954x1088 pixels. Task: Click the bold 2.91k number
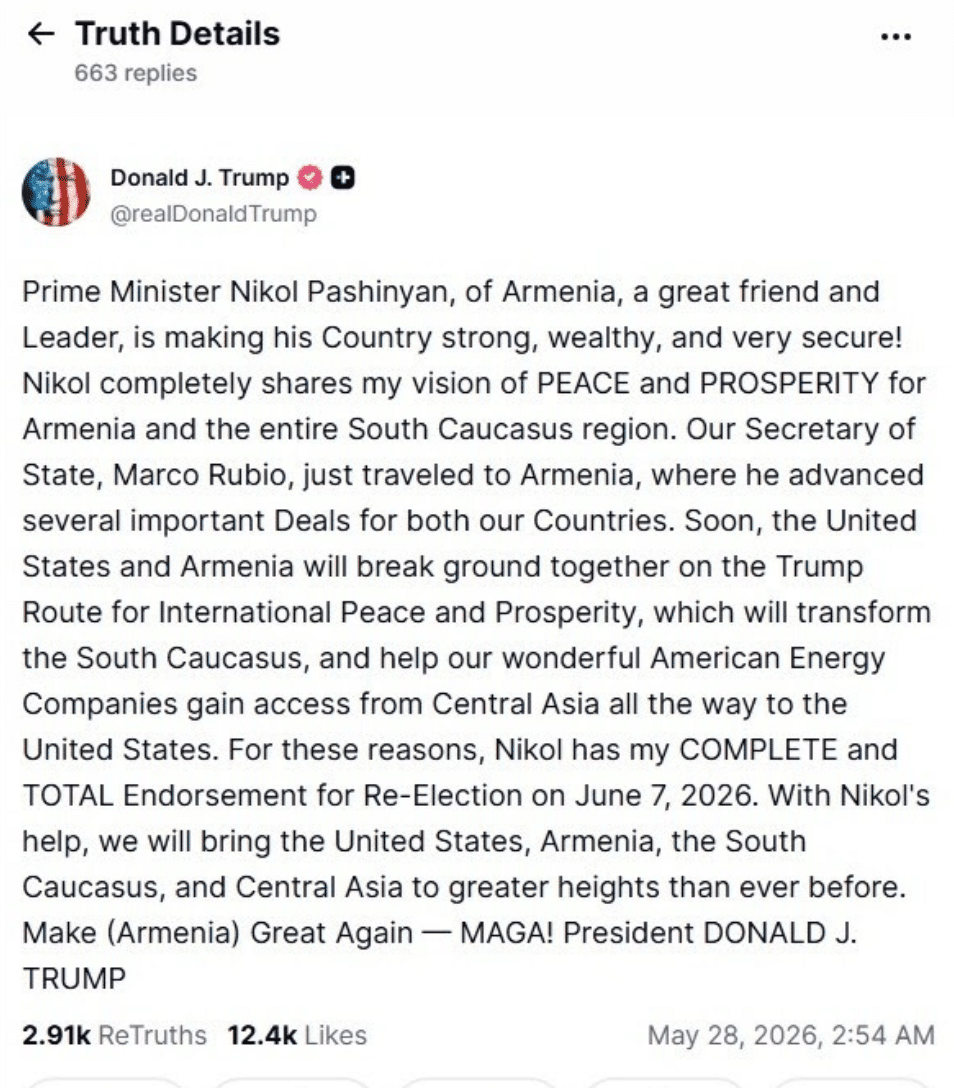[x=56, y=1035]
